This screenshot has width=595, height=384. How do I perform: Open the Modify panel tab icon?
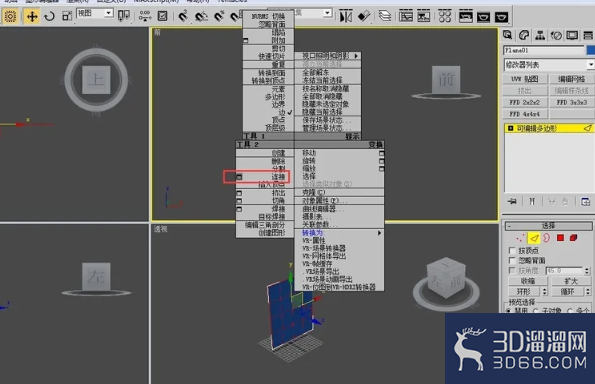coord(524,35)
